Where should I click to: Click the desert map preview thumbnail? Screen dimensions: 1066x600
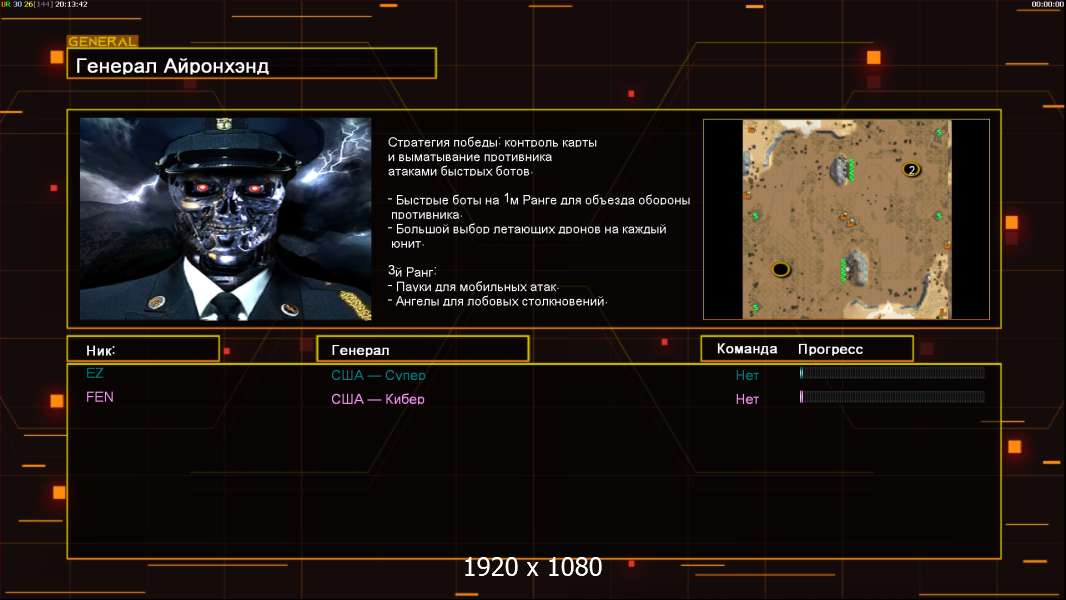pos(846,219)
